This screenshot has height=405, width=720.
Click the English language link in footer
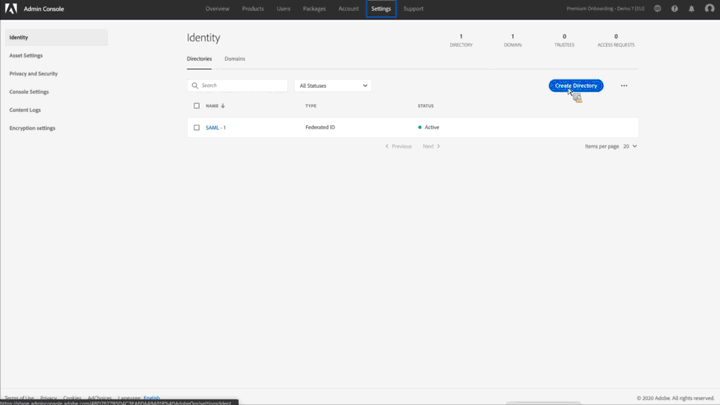click(x=152, y=398)
